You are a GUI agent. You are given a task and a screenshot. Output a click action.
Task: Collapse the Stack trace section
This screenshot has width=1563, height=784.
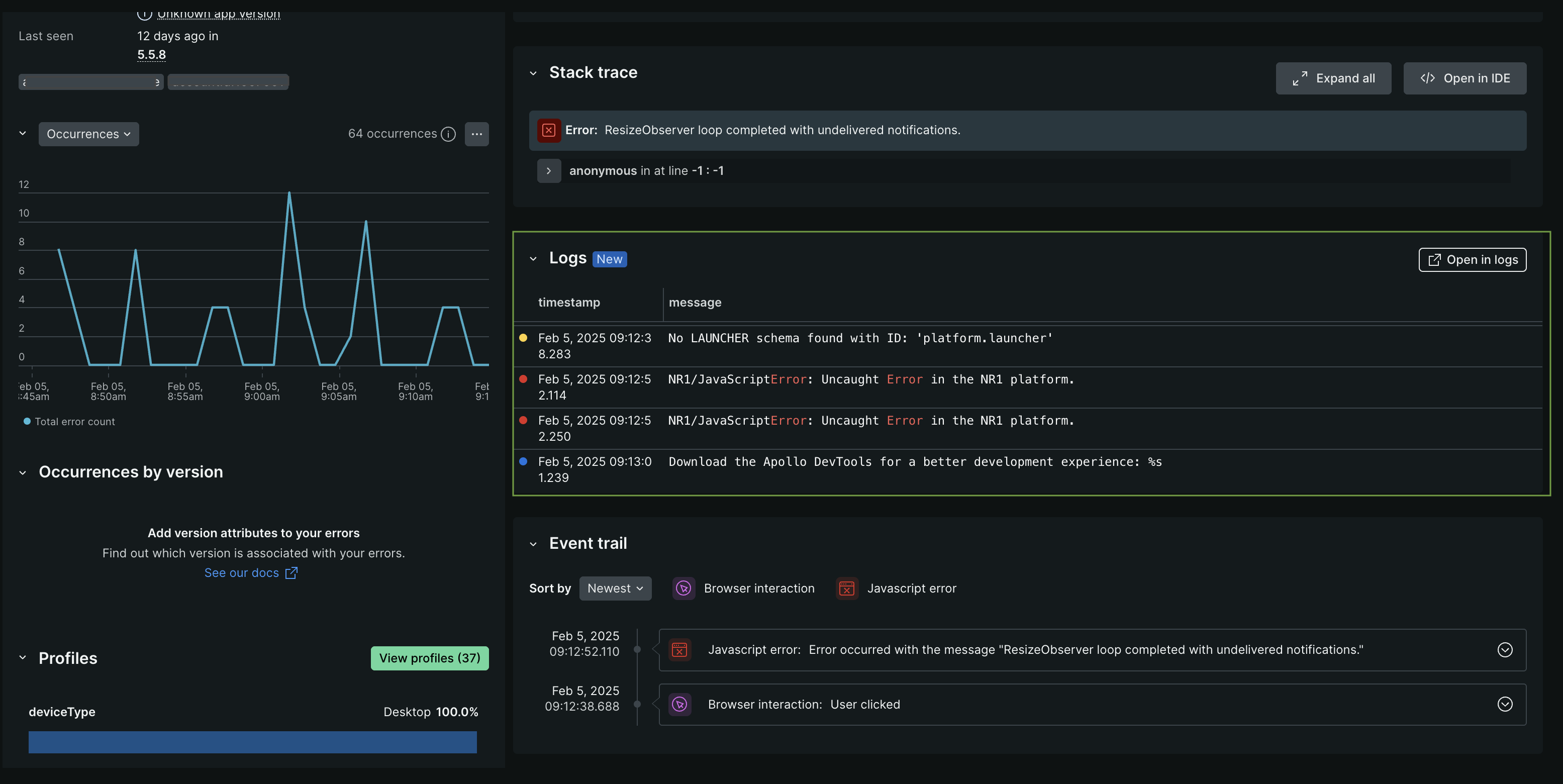[533, 73]
